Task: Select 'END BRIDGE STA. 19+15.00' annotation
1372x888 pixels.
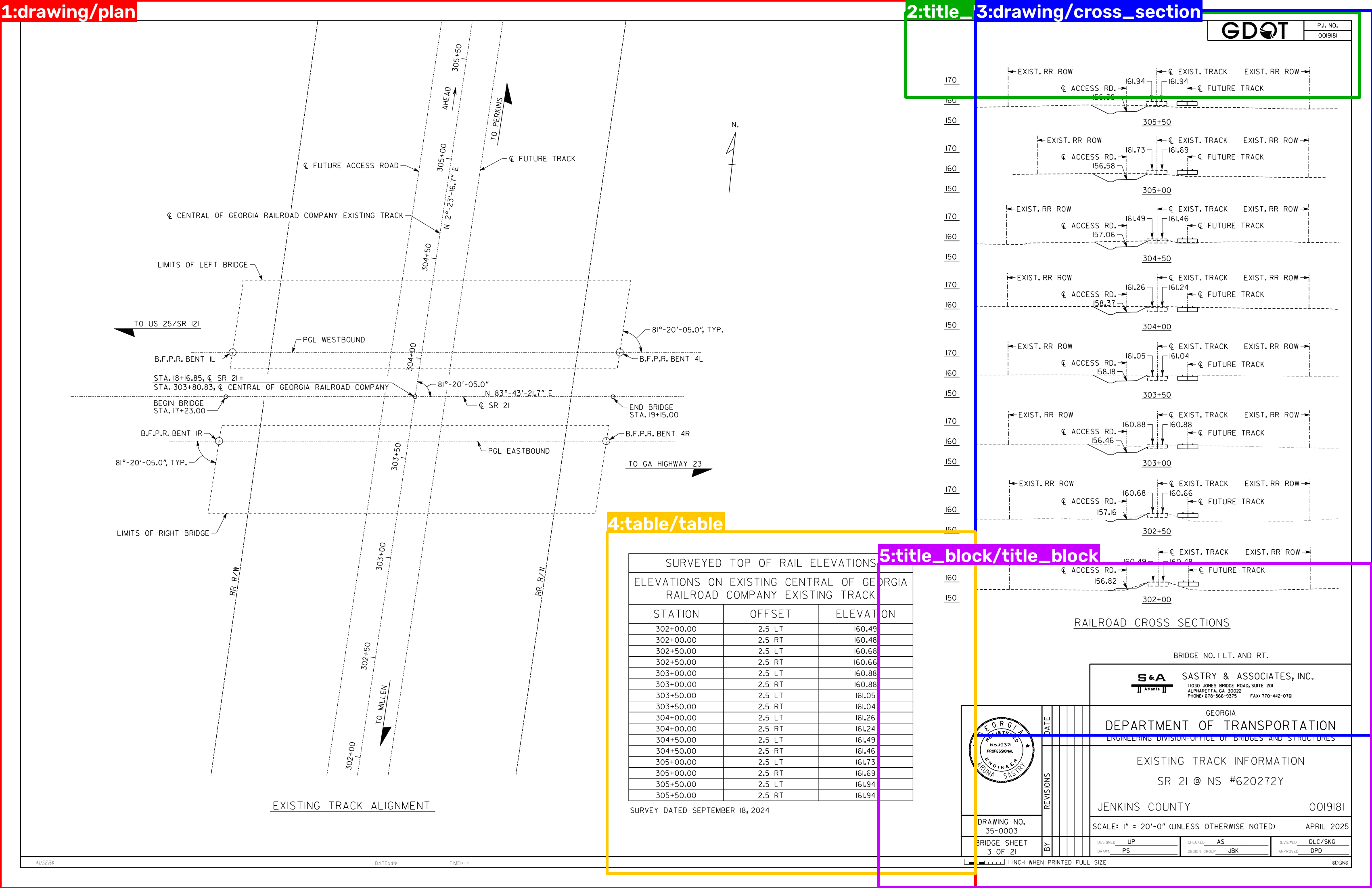Action: (654, 411)
